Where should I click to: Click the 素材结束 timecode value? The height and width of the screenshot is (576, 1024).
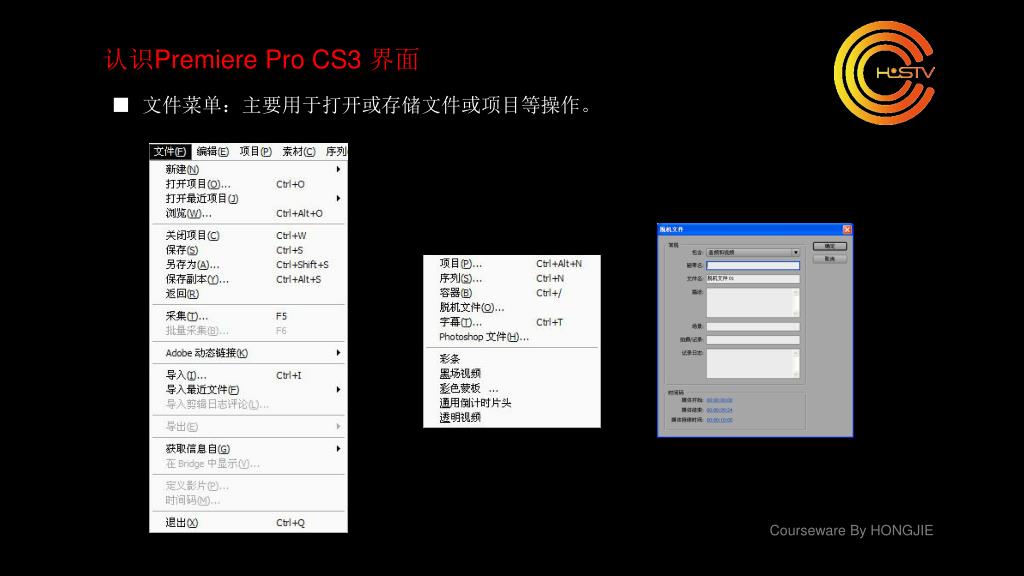click(719, 410)
